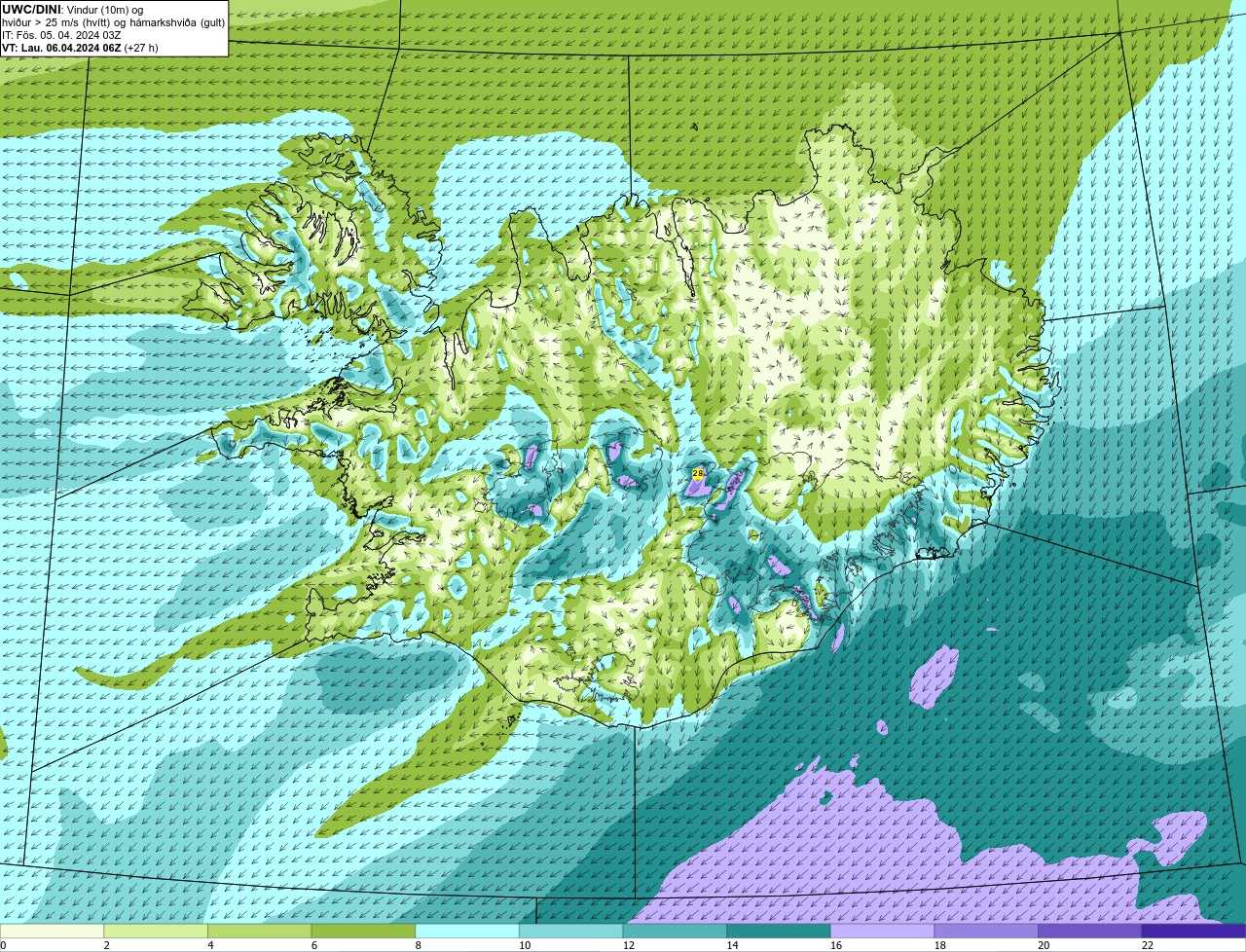This screenshot has height=952, width=1246.
Task: Click the "hviður > 25 m/s" legend description line
Action: pos(114,22)
